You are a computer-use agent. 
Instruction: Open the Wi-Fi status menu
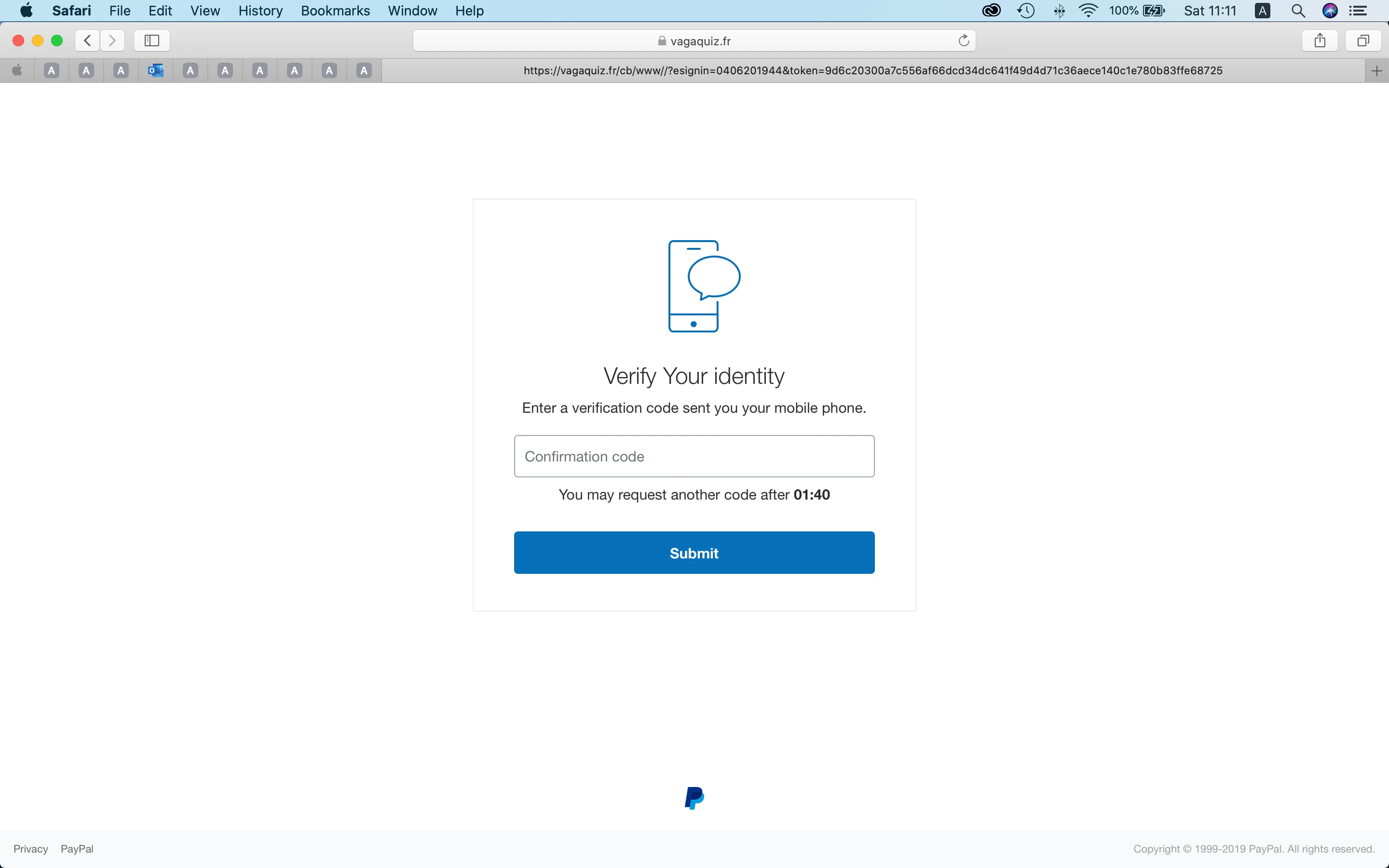pos(1088,10)
